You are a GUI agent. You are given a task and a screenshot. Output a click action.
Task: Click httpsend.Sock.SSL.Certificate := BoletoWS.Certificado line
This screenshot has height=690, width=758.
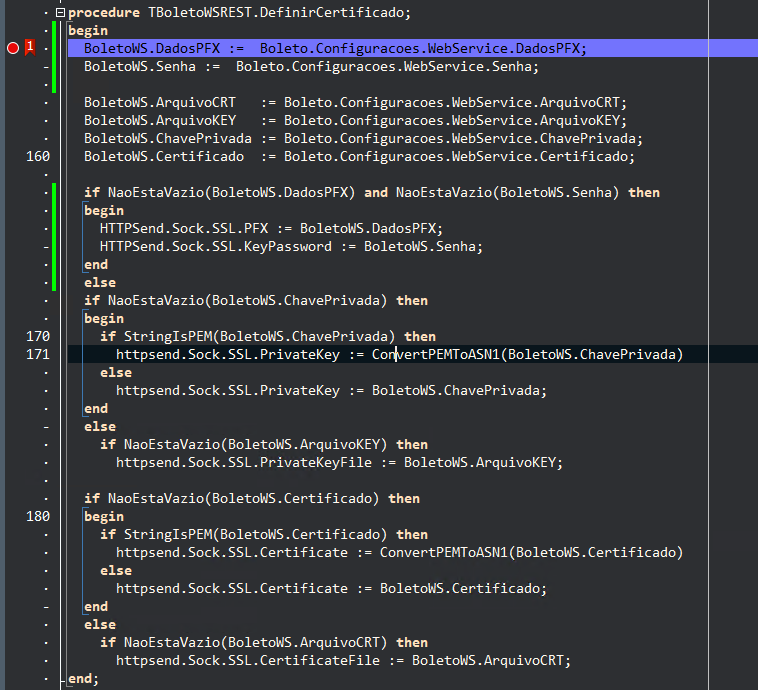[331, 588]
